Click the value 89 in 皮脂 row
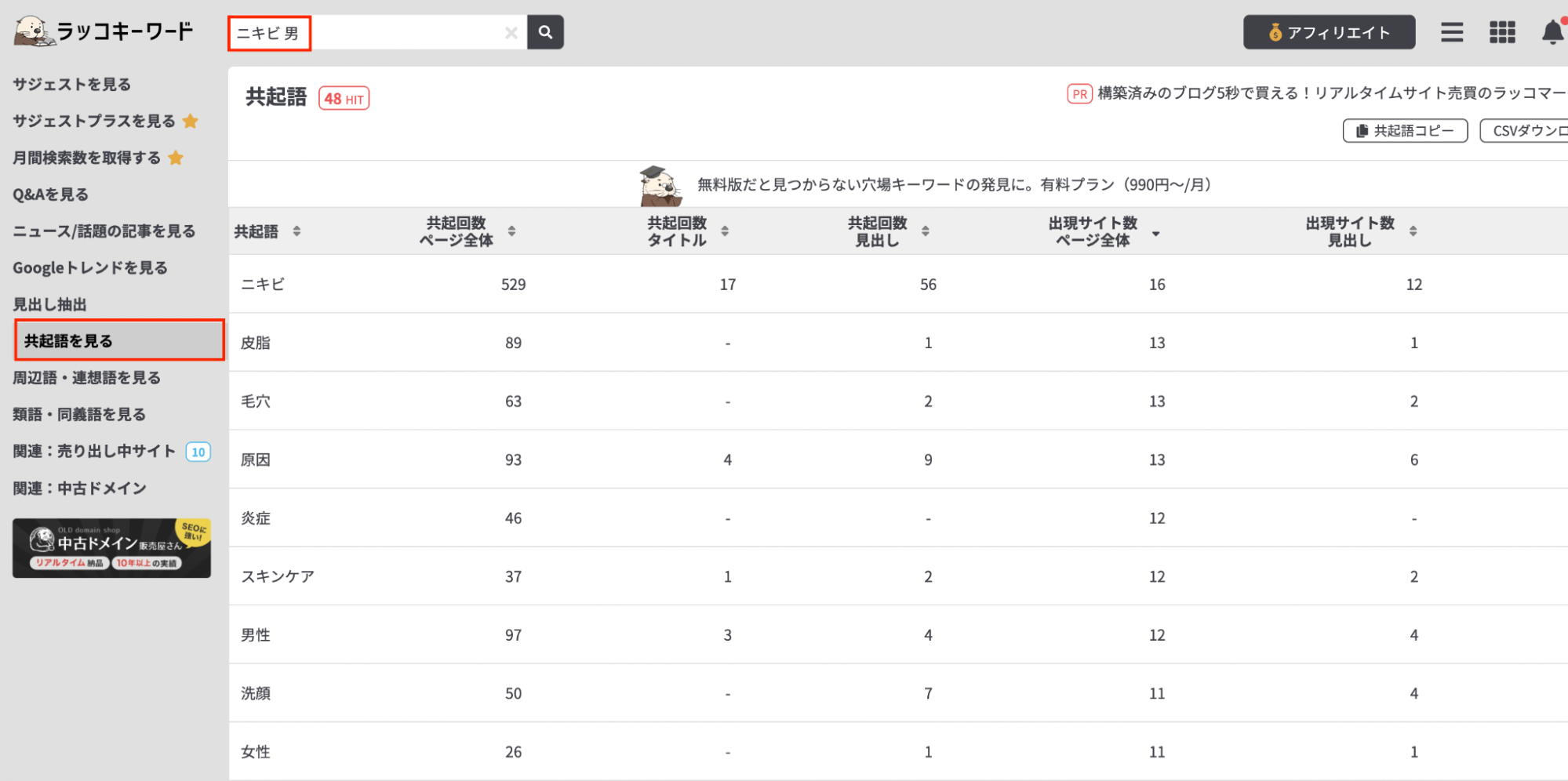Viewport: 1568px width, 781px height. [514, 343]
